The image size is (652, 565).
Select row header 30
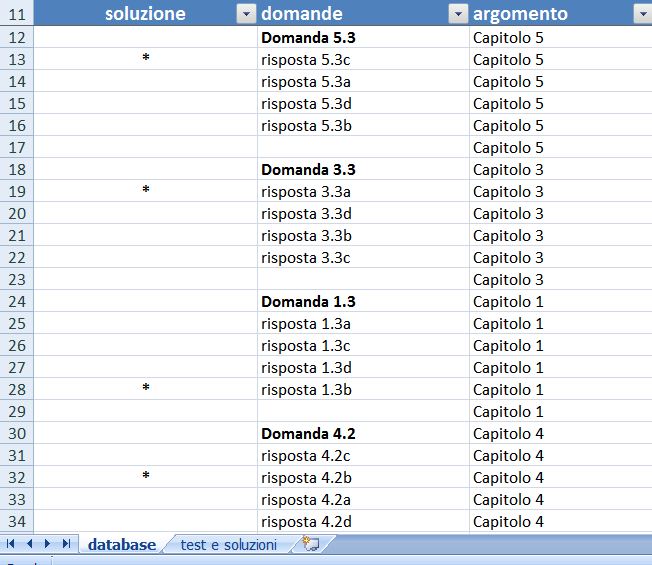17,434
